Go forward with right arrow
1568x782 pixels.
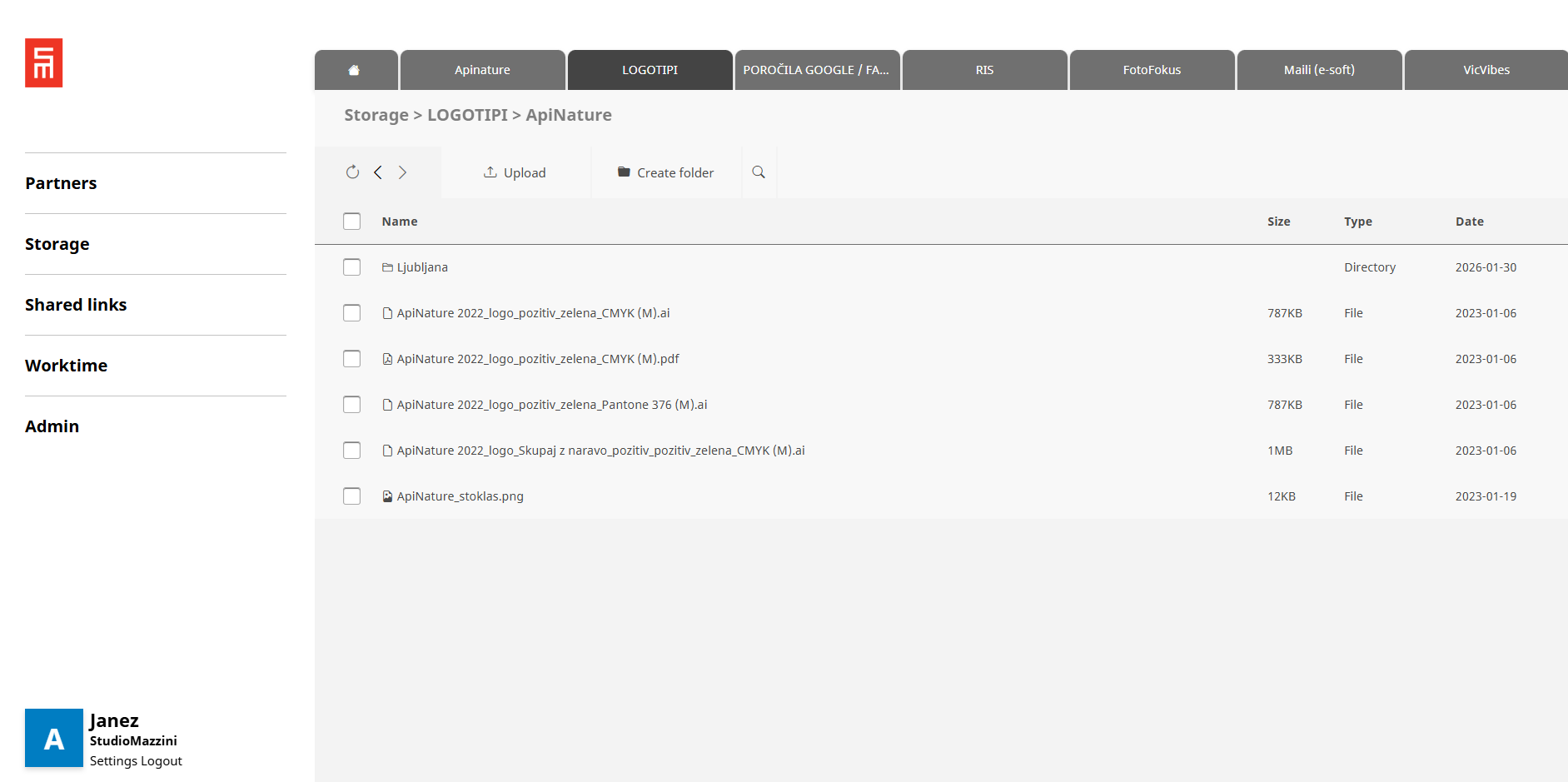point(402,172)
